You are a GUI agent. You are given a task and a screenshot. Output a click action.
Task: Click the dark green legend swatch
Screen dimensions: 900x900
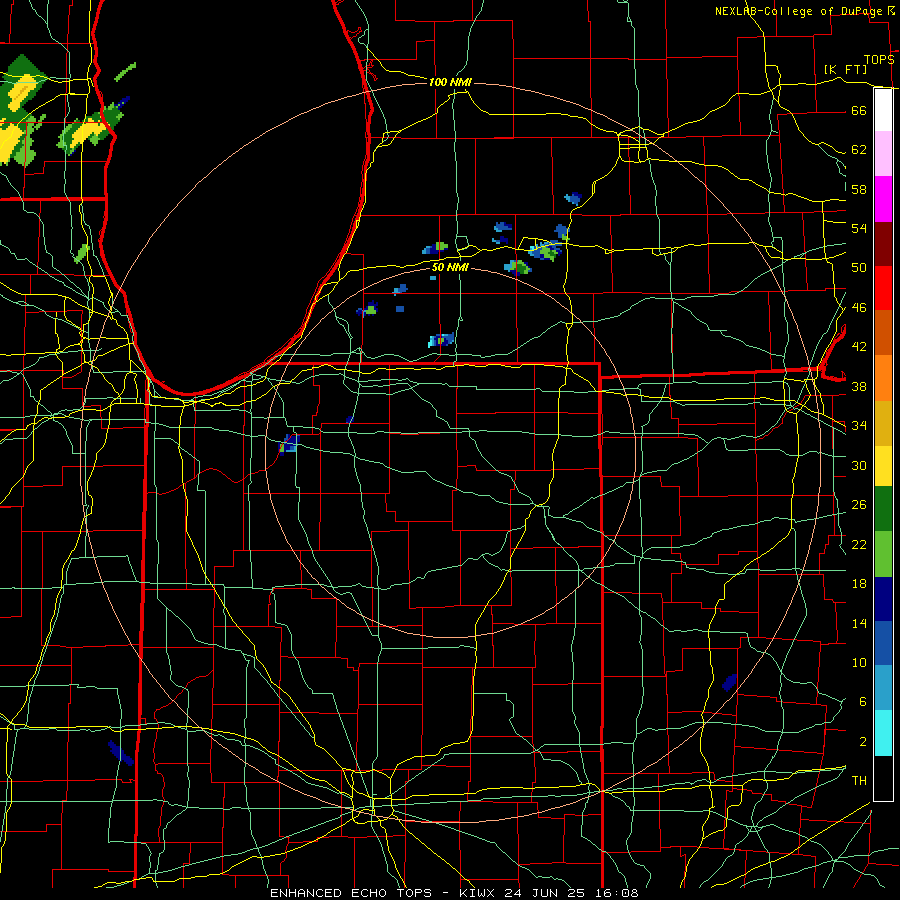pos(883,509)
